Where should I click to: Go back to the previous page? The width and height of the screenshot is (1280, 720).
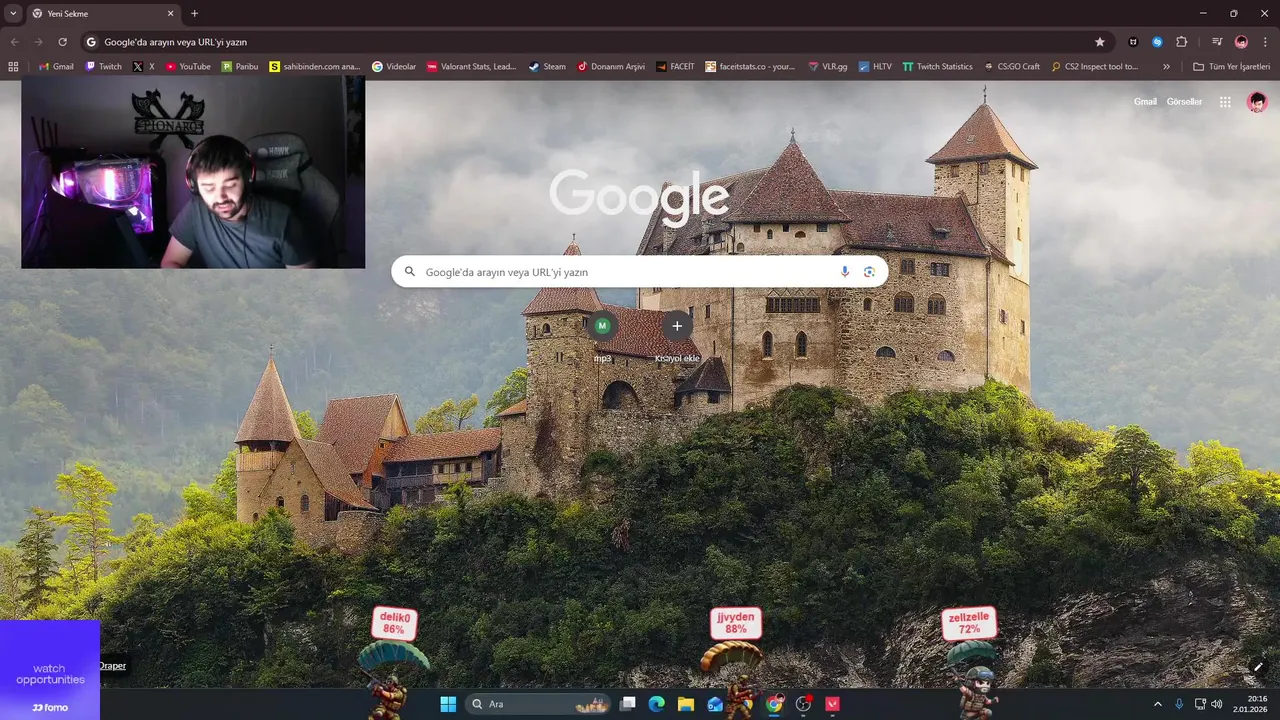(x=14, y=42)
